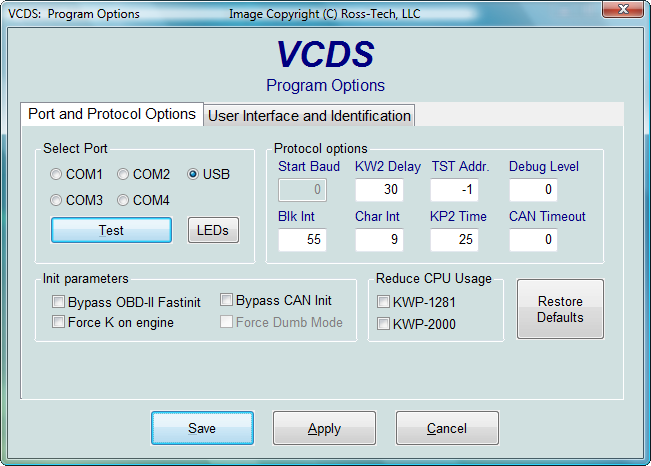Switch to User Interface and Identification tab

tap(309, 115)
